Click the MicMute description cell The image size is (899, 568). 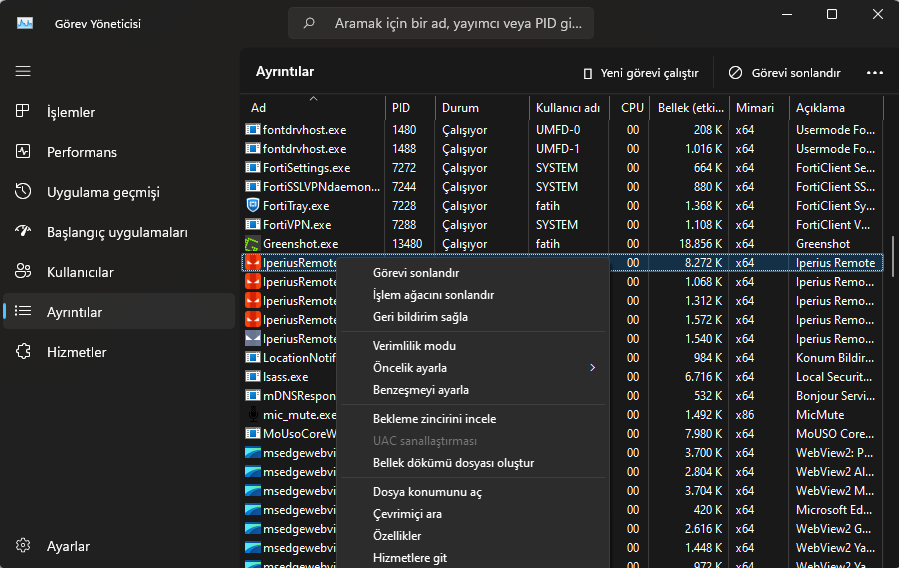[x=820, y=414]
